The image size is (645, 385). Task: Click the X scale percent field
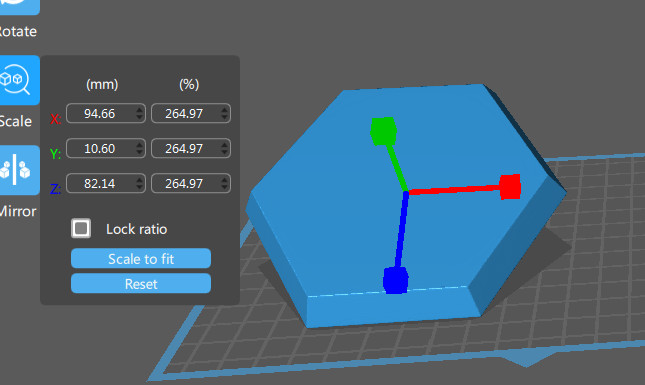tap(191, 114)
